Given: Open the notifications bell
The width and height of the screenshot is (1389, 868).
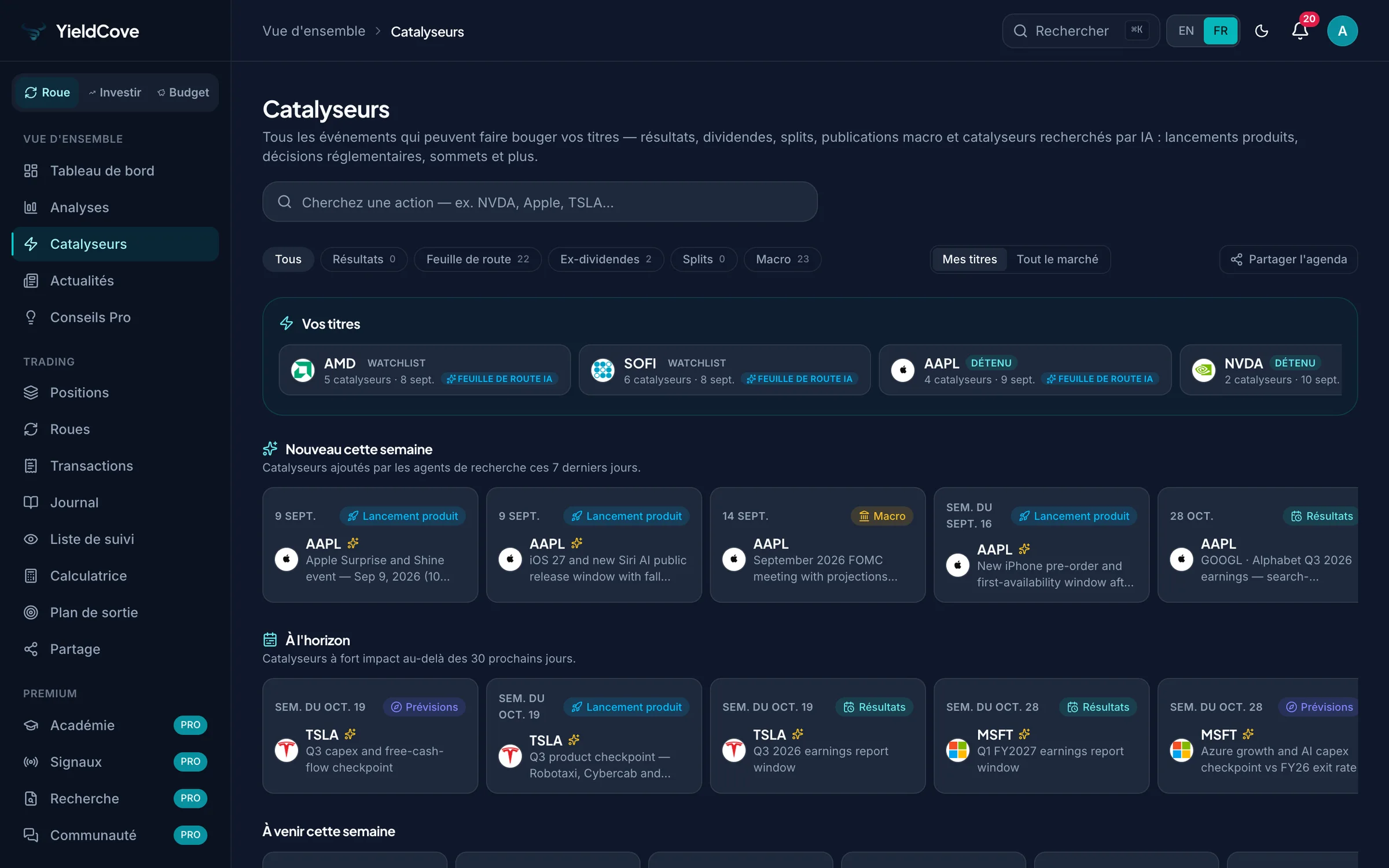Looking at the screenshot, I should point(1300,31).
